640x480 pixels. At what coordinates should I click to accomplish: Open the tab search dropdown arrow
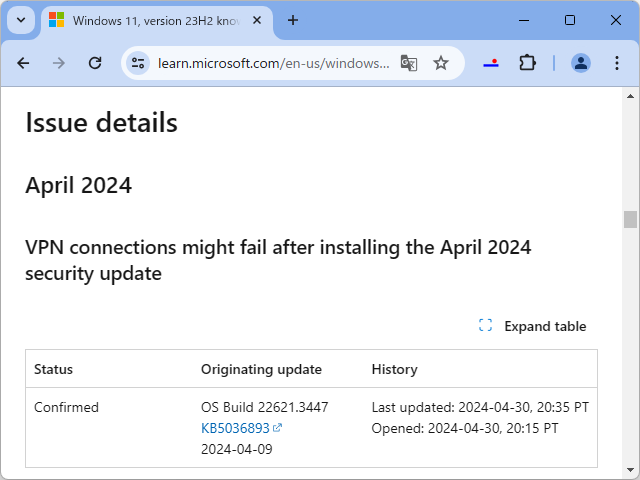pos(22,20)
